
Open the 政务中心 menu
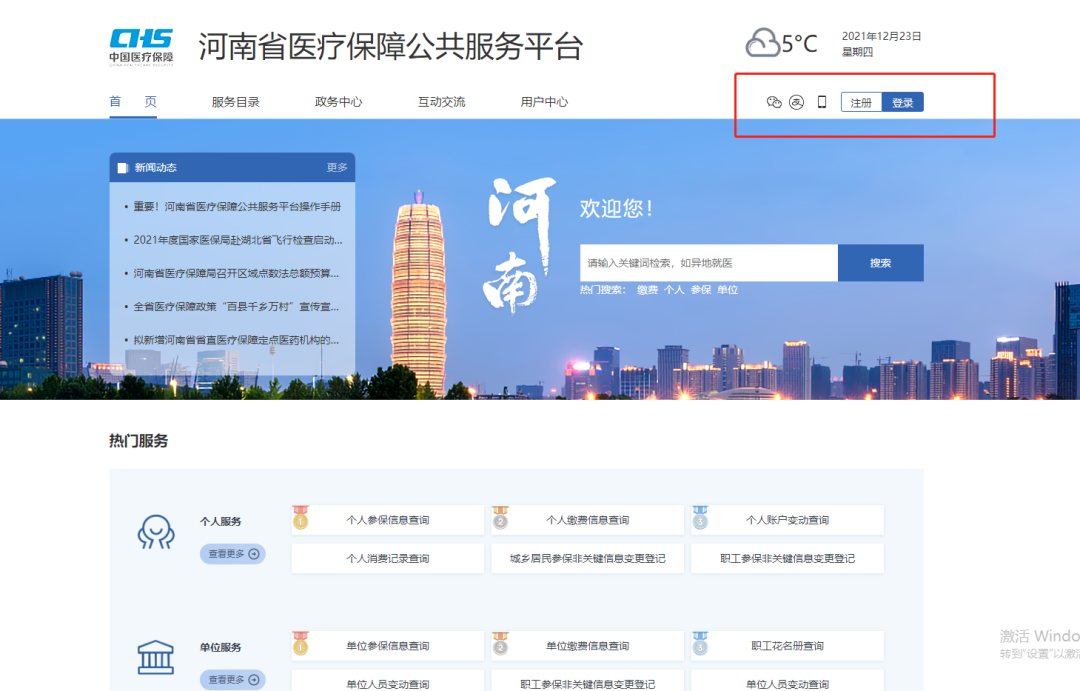click(338, 101)
